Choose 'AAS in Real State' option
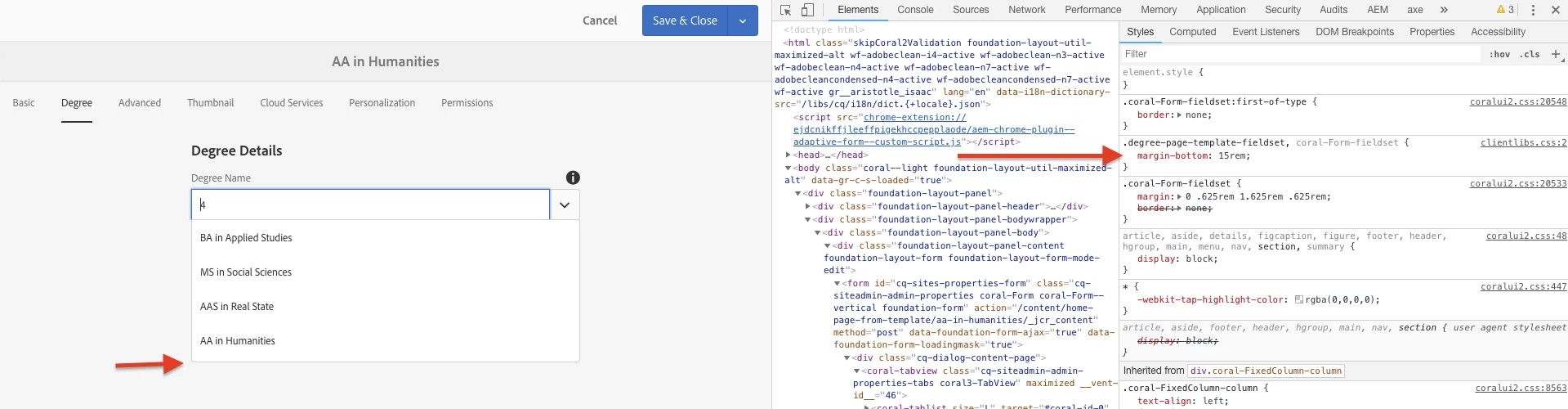Image resolution: width=1568 pixels, height=409 pixels. coord(385,307)
